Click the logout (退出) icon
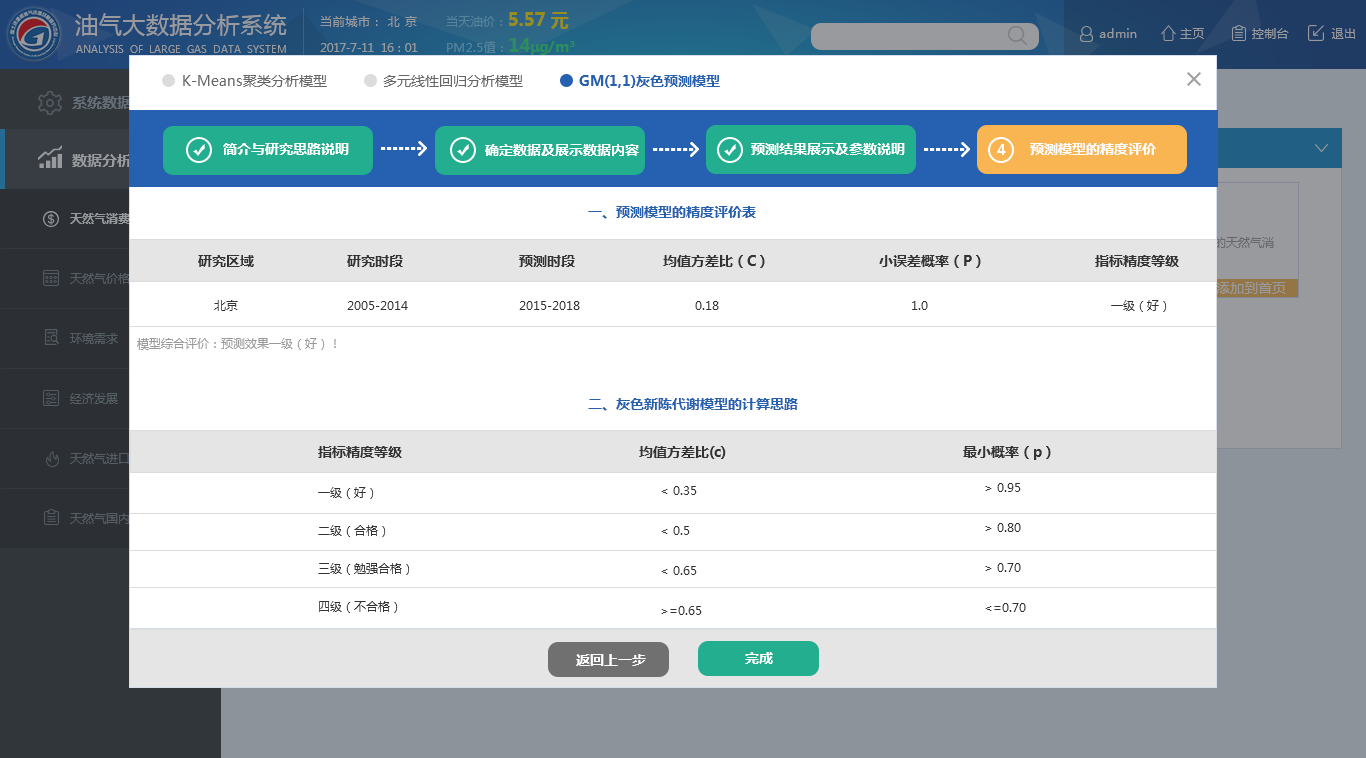The width and height of the screenshot is (1366, 758). click(x=1316, y=33)
